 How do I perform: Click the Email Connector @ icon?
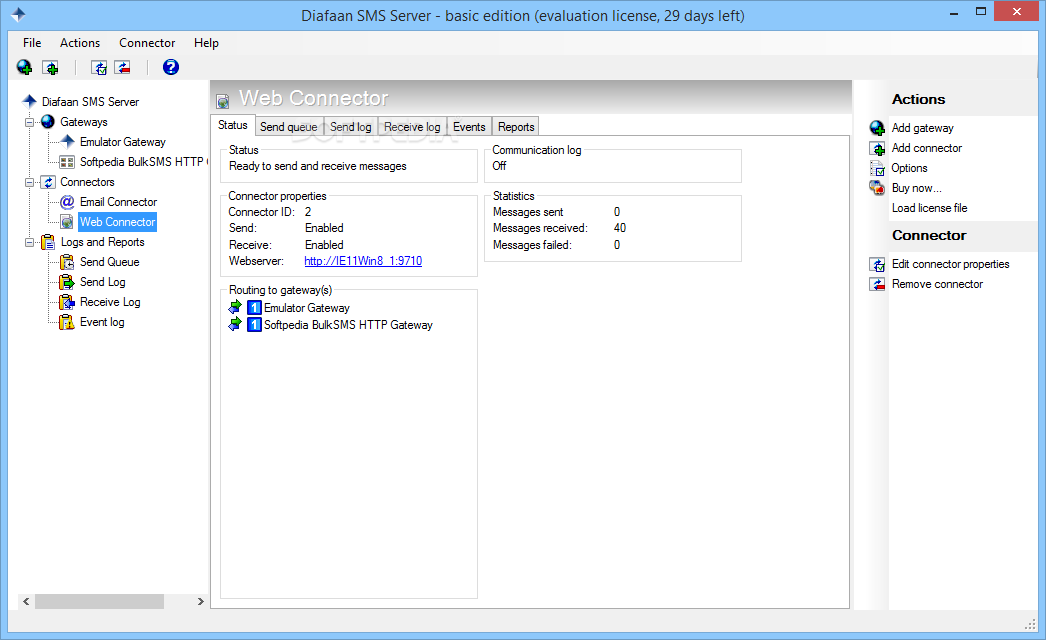tap(67, 202)
